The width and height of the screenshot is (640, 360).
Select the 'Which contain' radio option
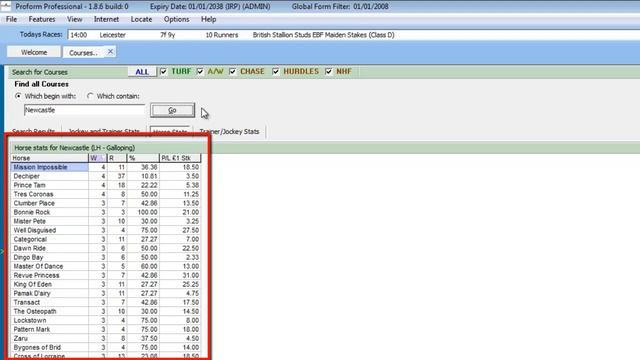pos(90,96)
